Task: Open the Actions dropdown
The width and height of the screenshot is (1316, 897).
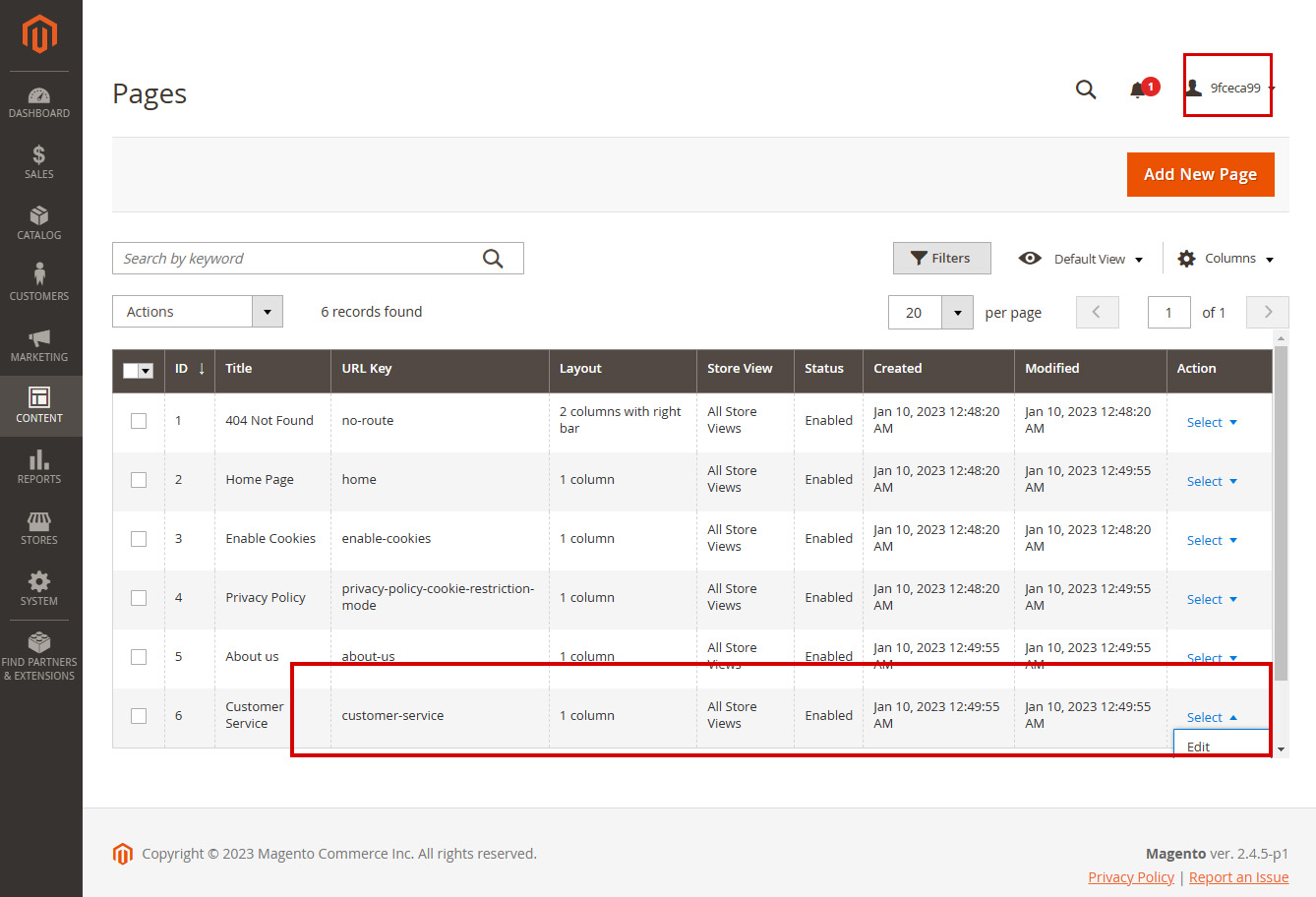Action: [x=197, y=311]
